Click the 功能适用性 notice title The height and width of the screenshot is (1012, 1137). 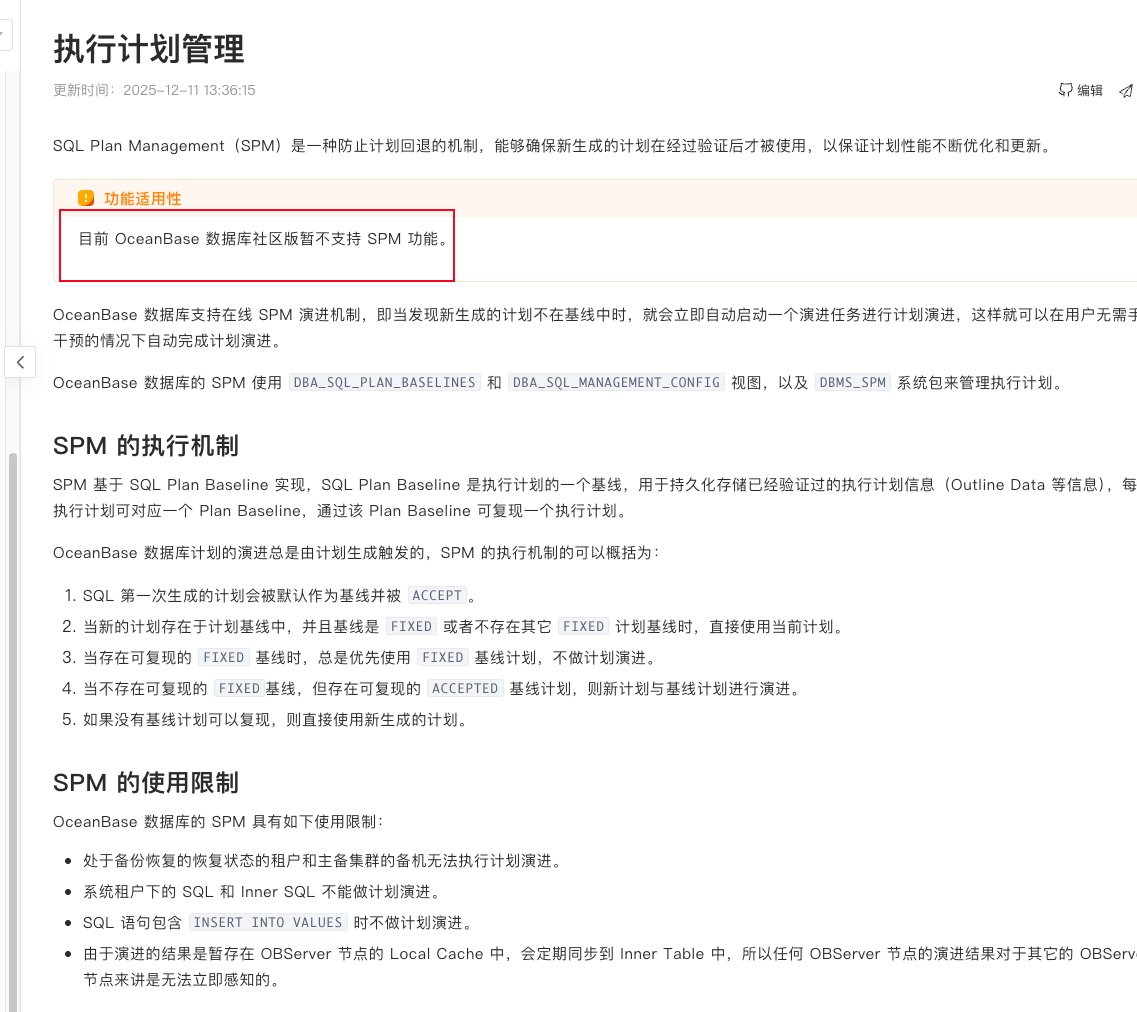pos(143,198)
